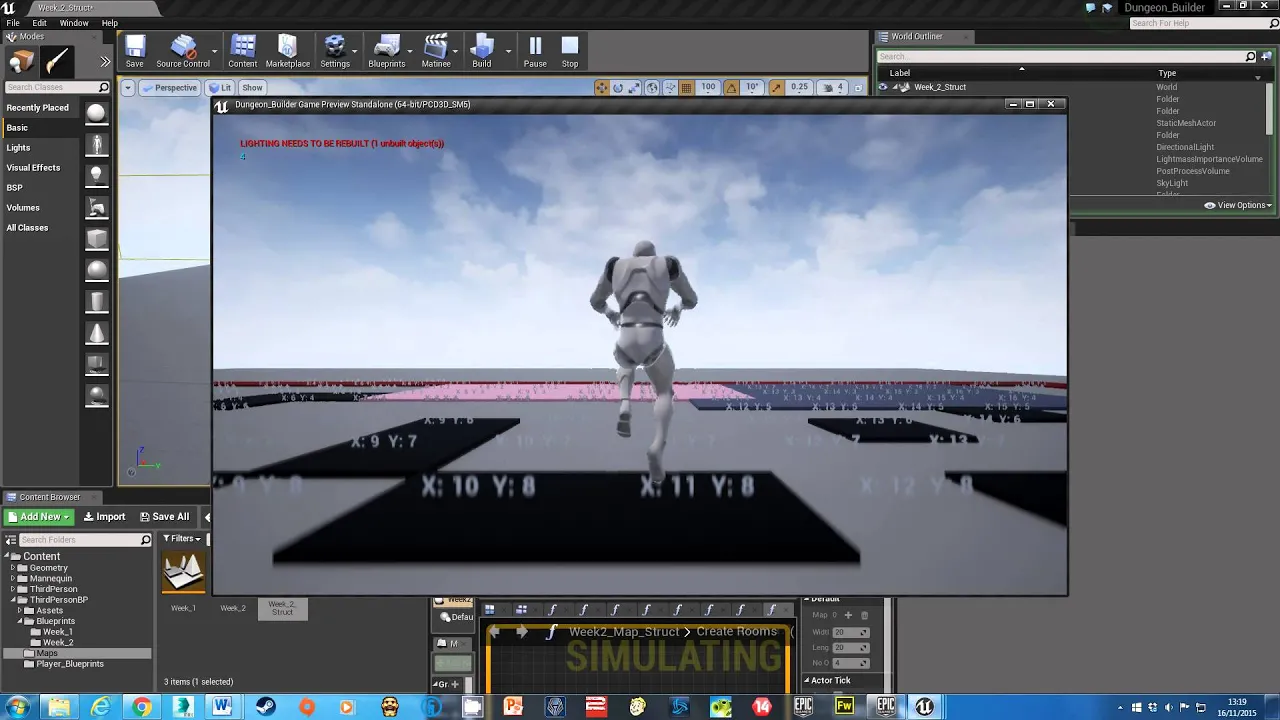Open the Window menu
1280x720 pixels.
[x=74, y=23]
